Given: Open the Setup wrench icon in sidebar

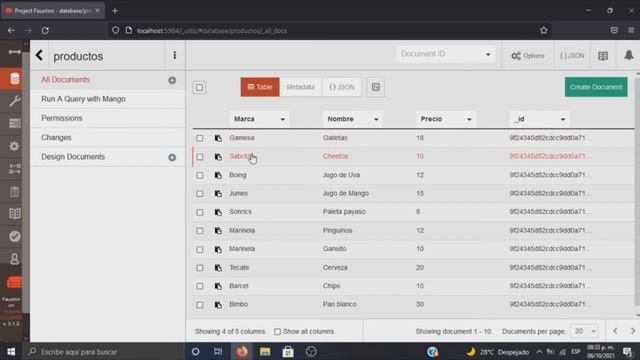Looking at the screenshot, I should [15, 101].
